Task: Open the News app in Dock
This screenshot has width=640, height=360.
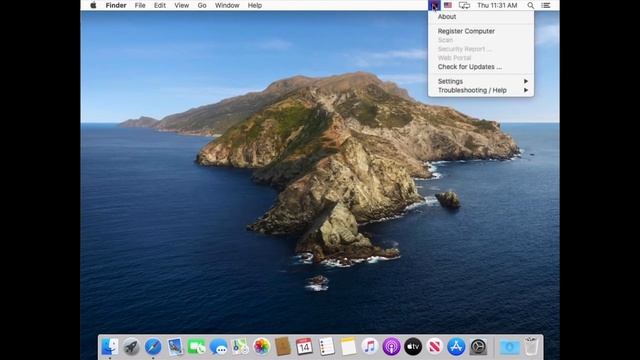Action: coord(435,347)
